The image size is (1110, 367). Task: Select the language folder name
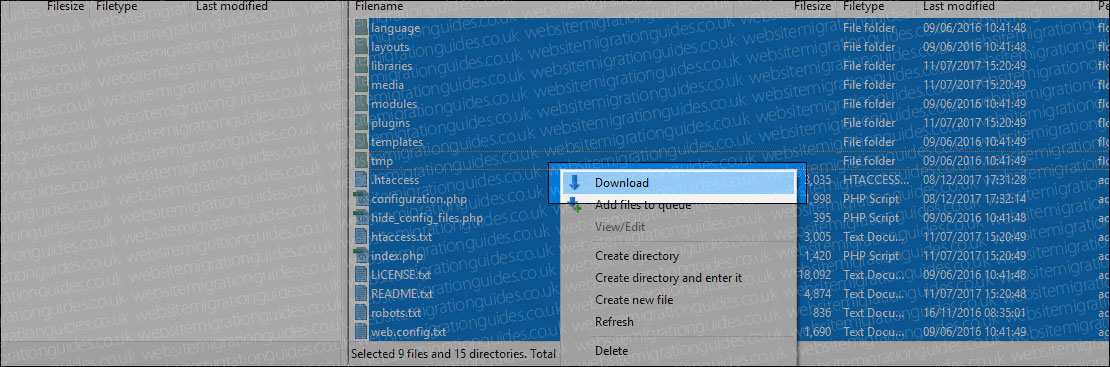395,28
